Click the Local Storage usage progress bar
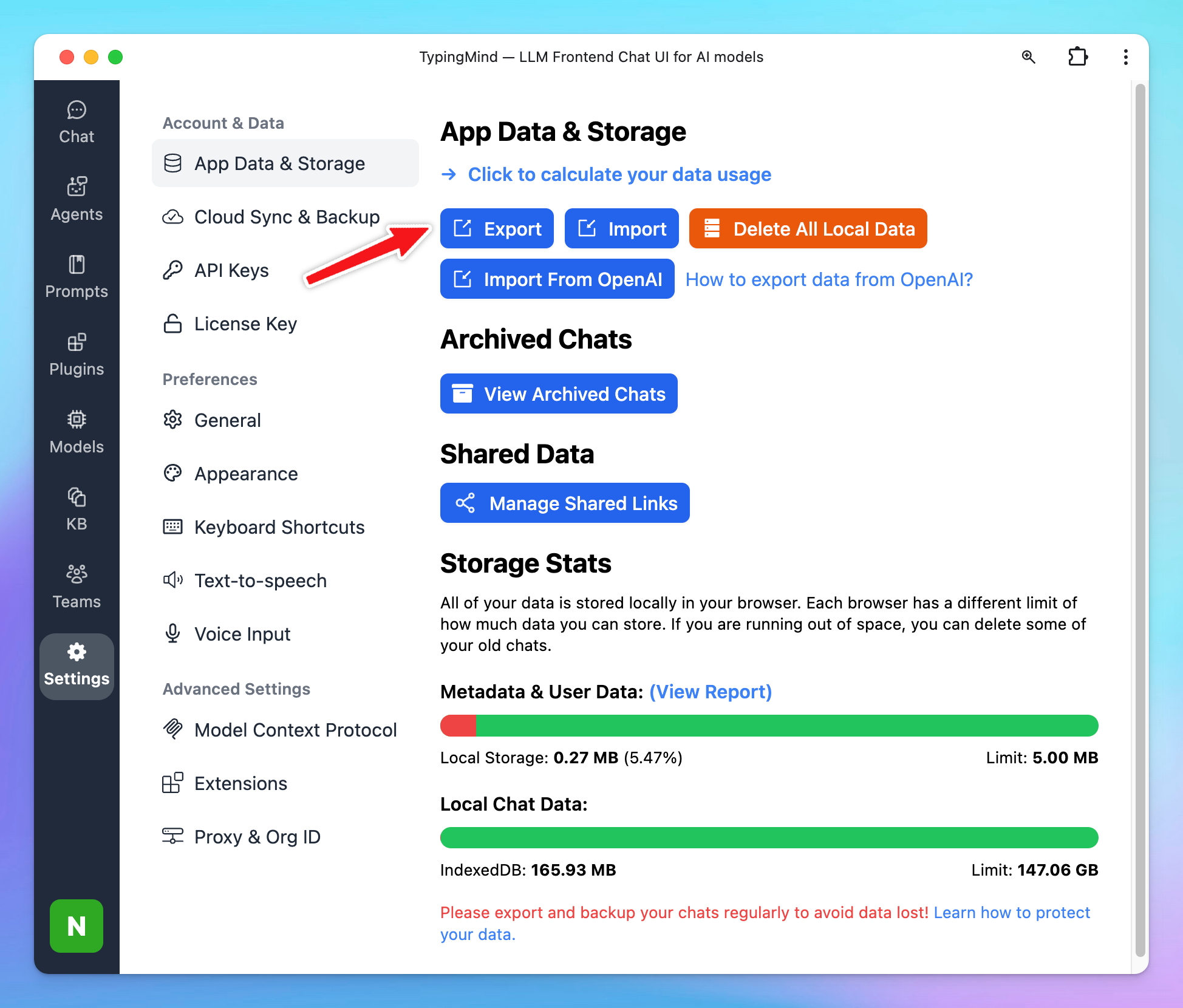This screenshot has width=1183, height=1008. (x=769, y=726)
